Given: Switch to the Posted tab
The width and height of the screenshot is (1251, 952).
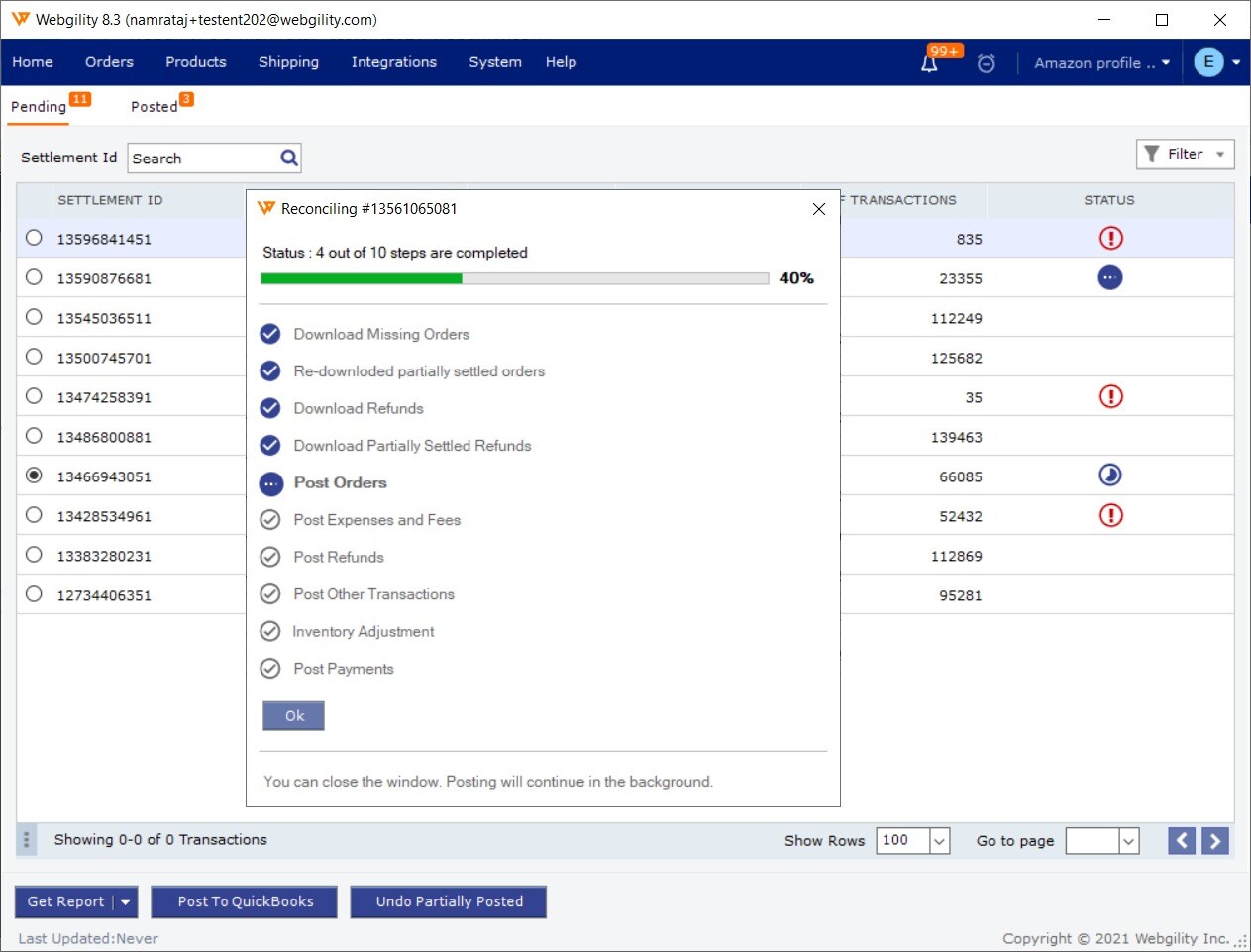Looking at the screenshot, I should click(155, 107).
